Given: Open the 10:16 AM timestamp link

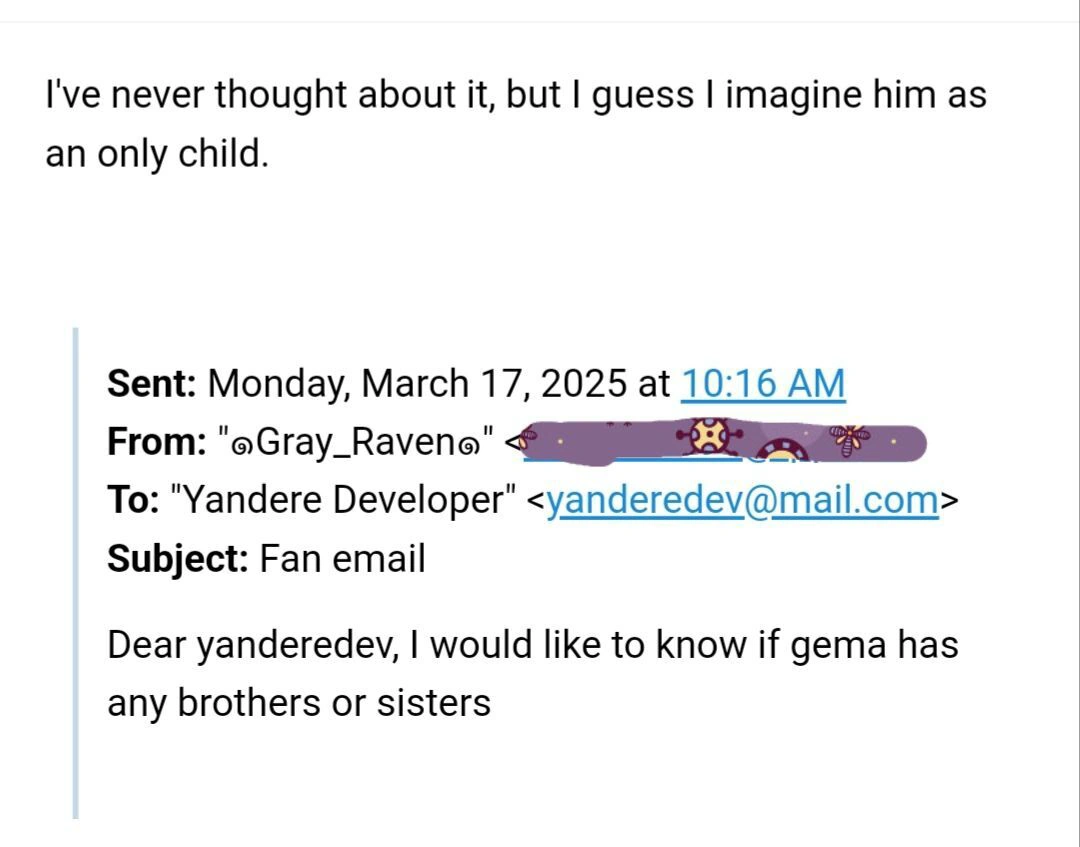Looking at the screenshot, I should [762, 383].
